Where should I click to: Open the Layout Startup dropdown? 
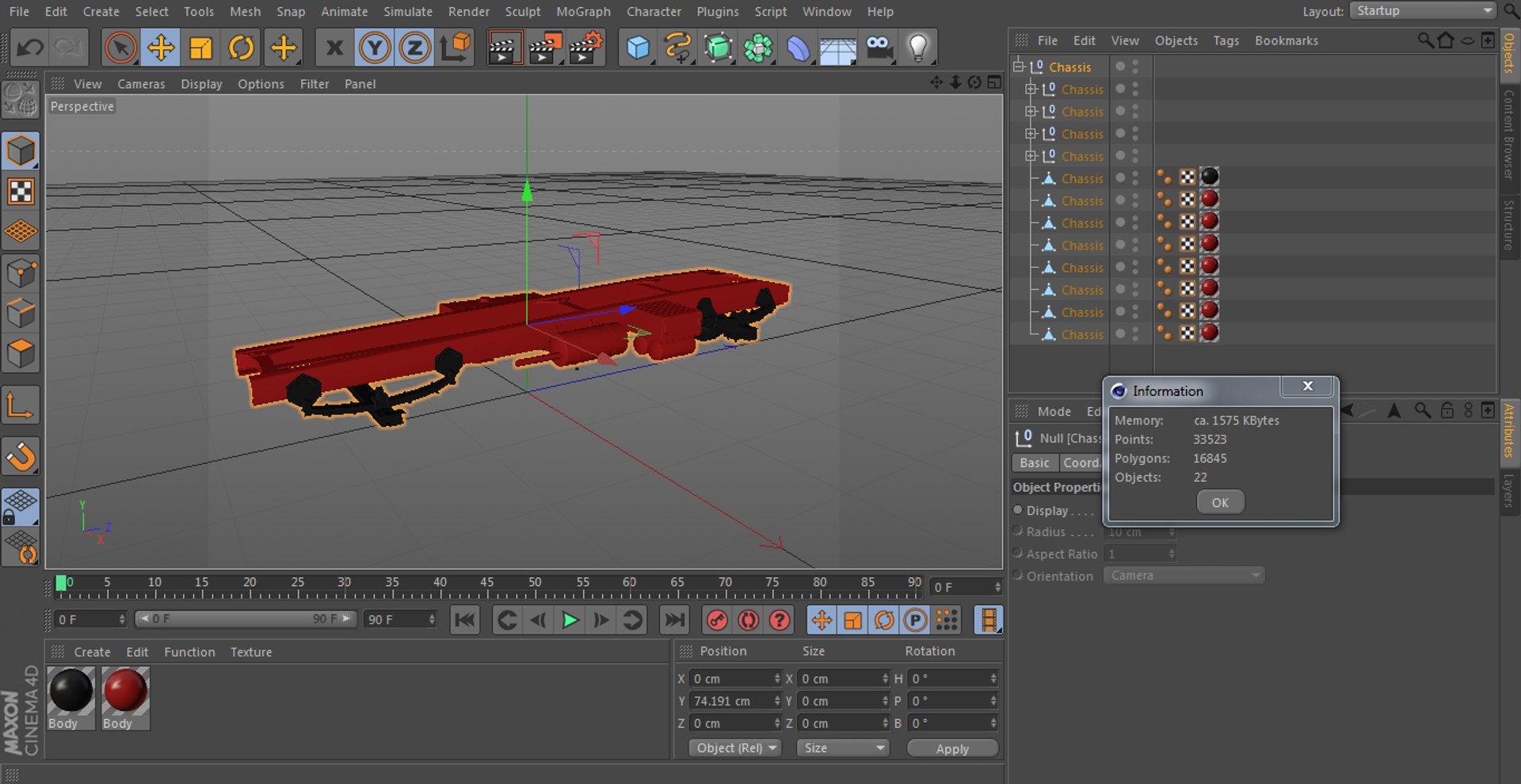[1423, 11]
